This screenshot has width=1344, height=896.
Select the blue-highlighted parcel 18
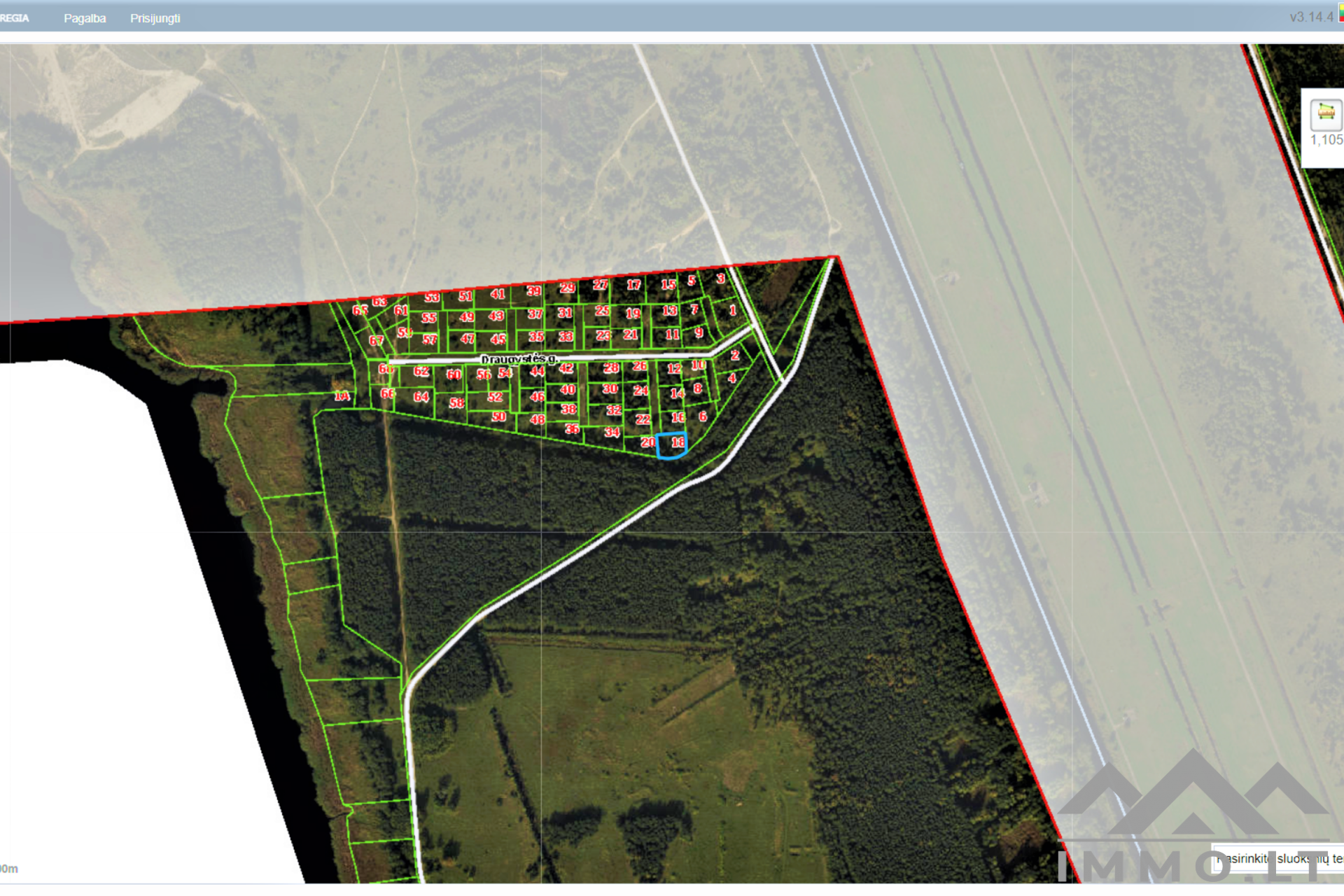tap(671, 445)
